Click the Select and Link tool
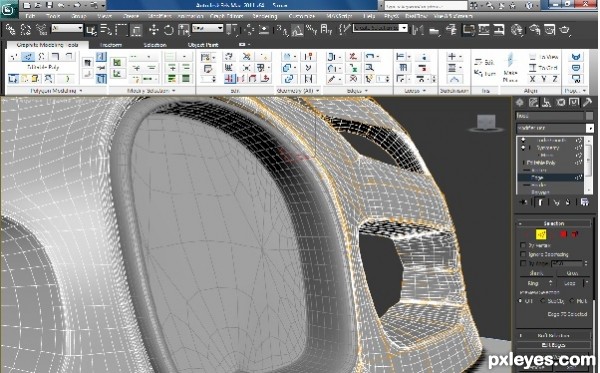The image size is (600, 373). (x=10, y=29)
